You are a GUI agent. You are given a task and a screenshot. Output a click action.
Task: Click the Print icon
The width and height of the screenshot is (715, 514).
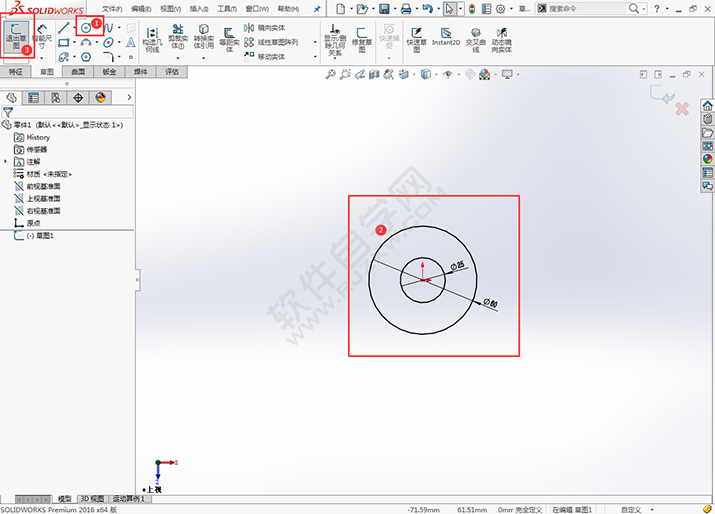[406, 9]
